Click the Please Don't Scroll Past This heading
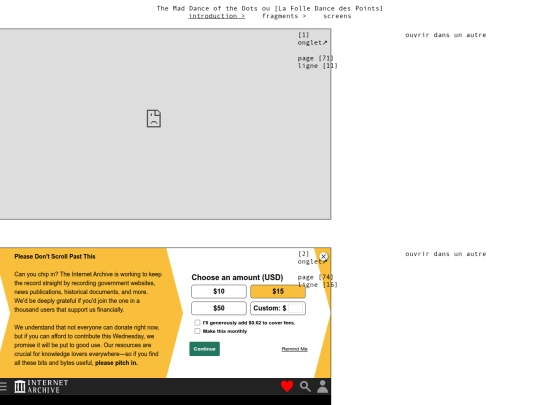Image resolution: width=540 pixels, height=405 pixels. [x=55, y=257]
